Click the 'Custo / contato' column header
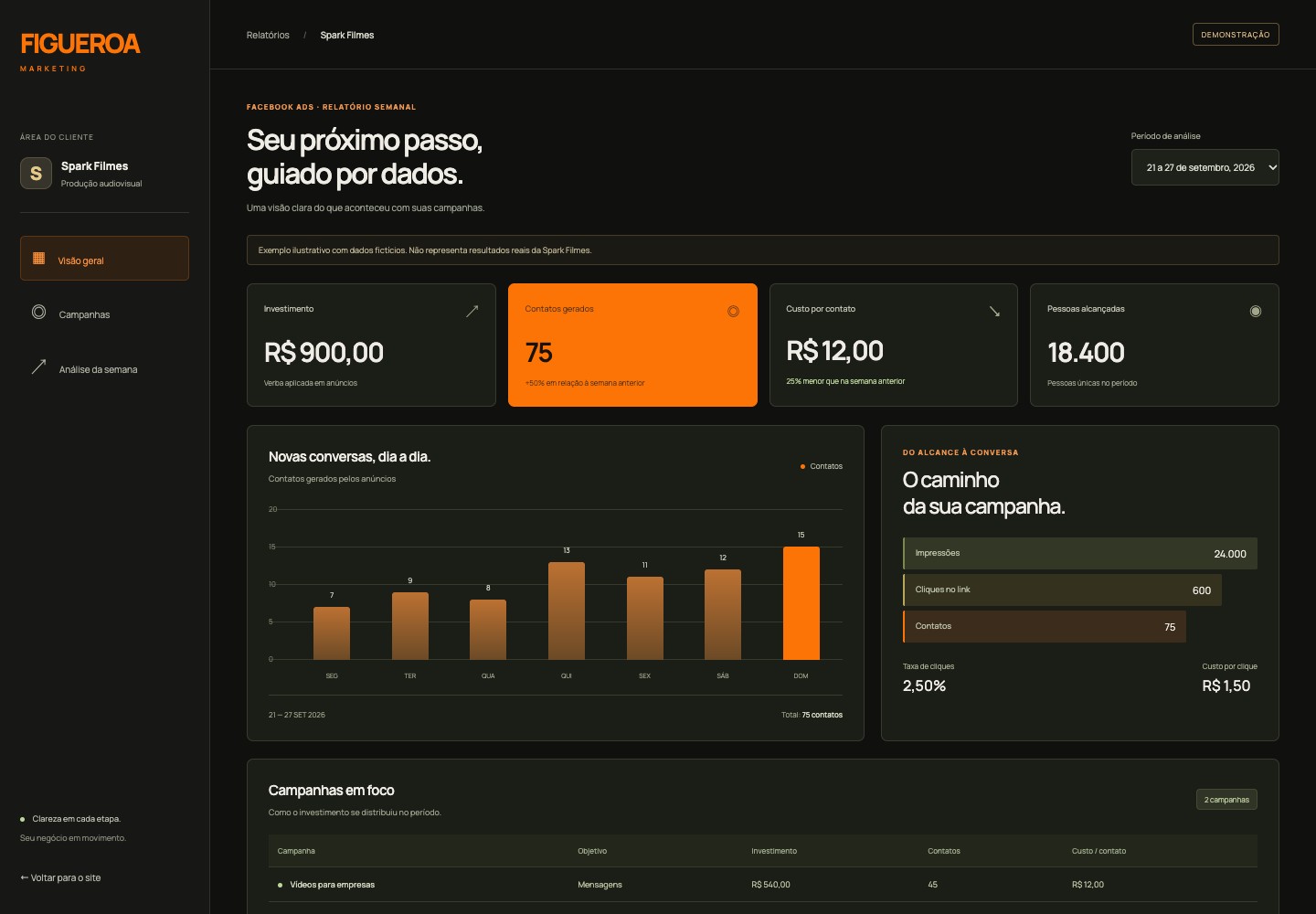1316x914 pixels. [1098, 851]
